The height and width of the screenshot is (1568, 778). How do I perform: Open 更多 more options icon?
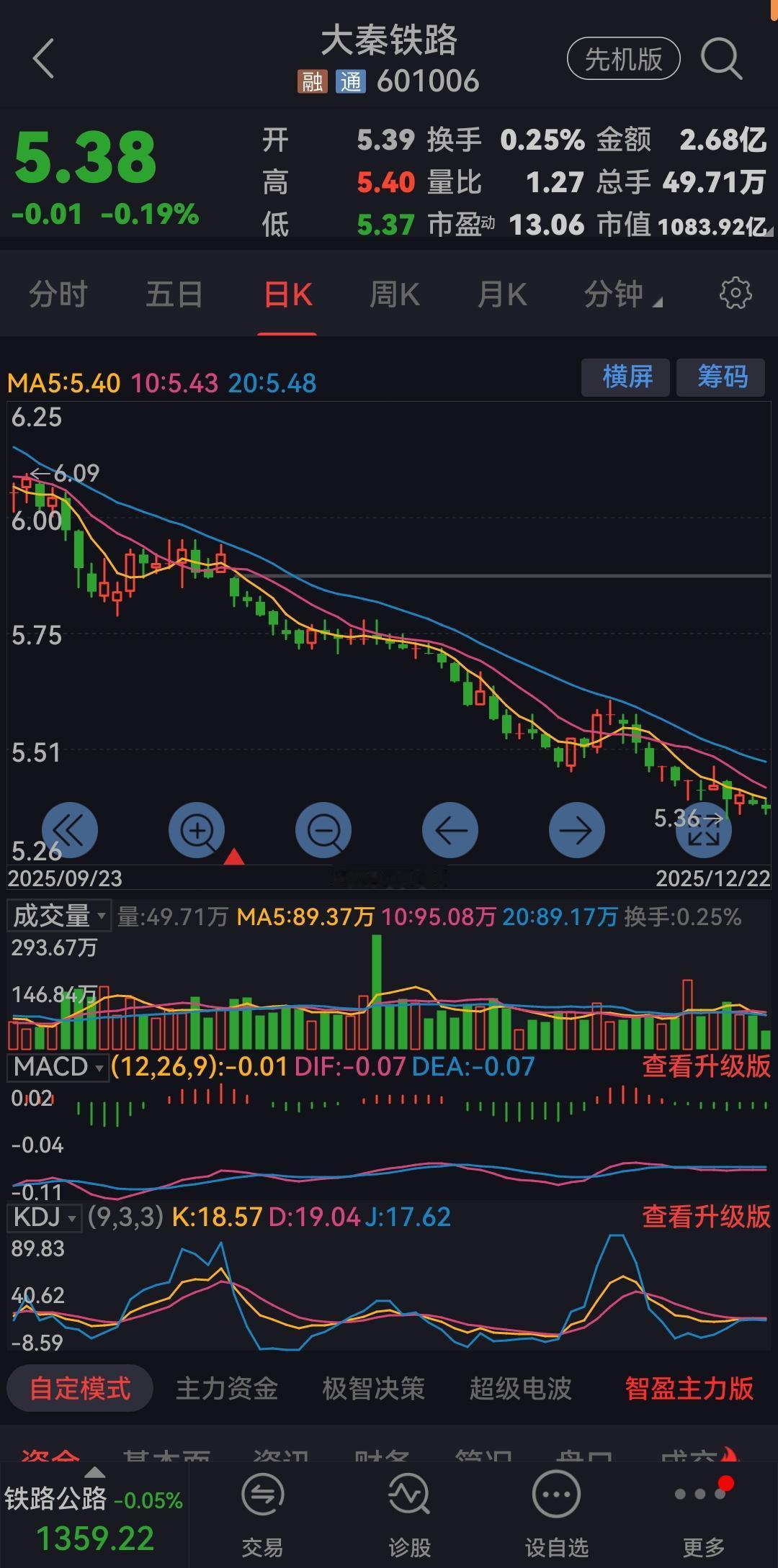[703, 1515]
